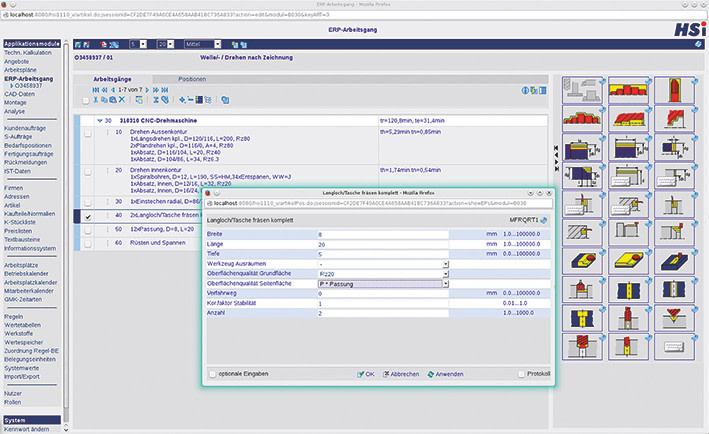Select the blue block with yellow slot thumbnail
The width and height of the screenshot is (709, 434).
coord(674,261)
